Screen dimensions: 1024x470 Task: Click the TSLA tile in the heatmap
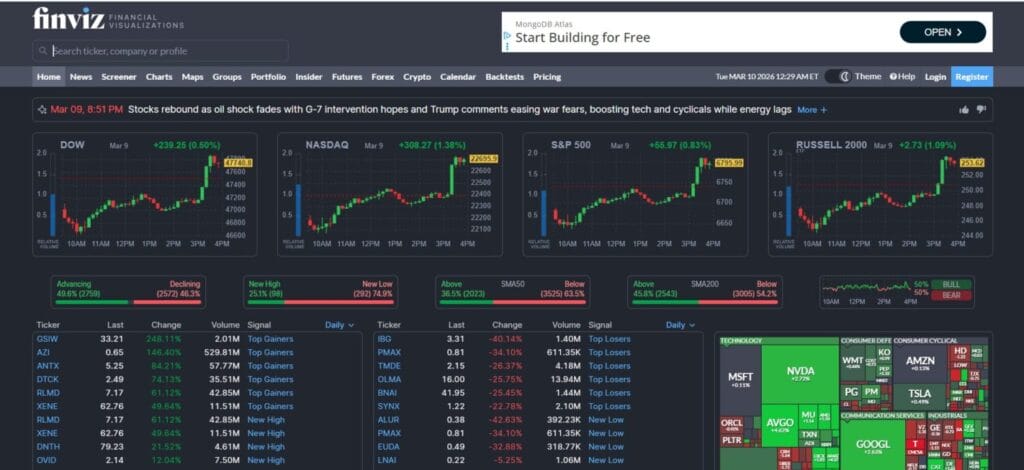[x=920, y=396]
